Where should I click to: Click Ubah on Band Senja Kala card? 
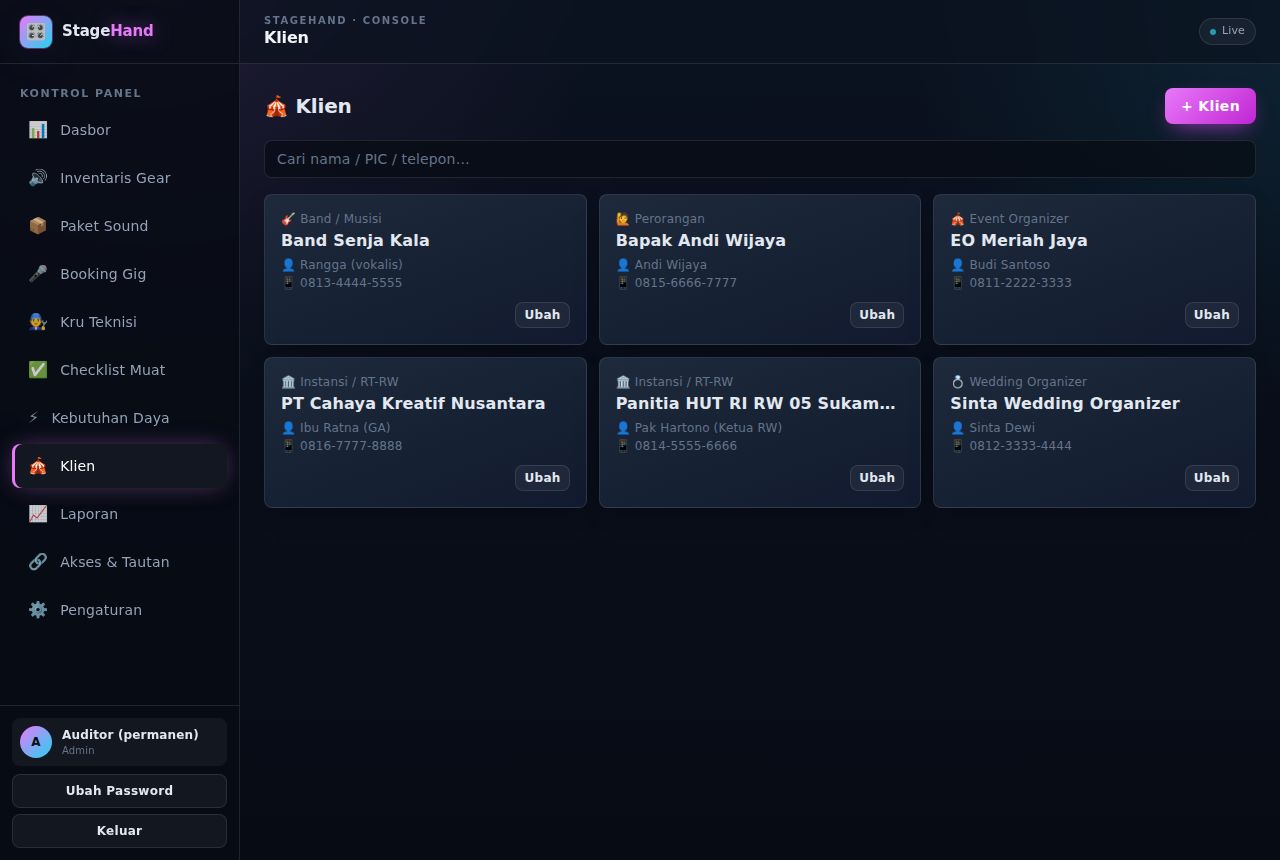542,315
